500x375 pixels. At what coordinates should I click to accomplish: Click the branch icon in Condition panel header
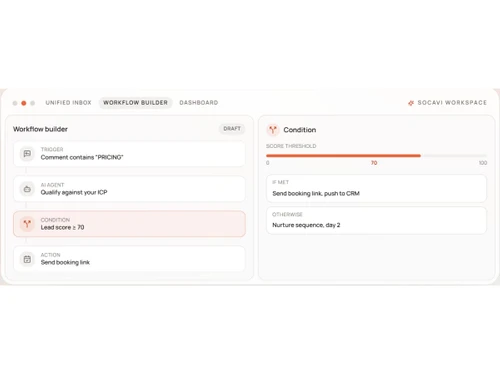pos(273,130)
